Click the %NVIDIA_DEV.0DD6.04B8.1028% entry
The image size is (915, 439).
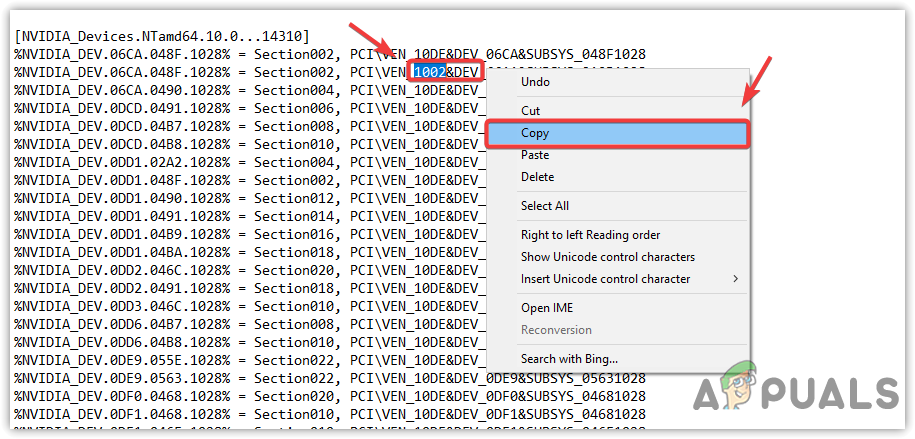(x=121, y=342)
